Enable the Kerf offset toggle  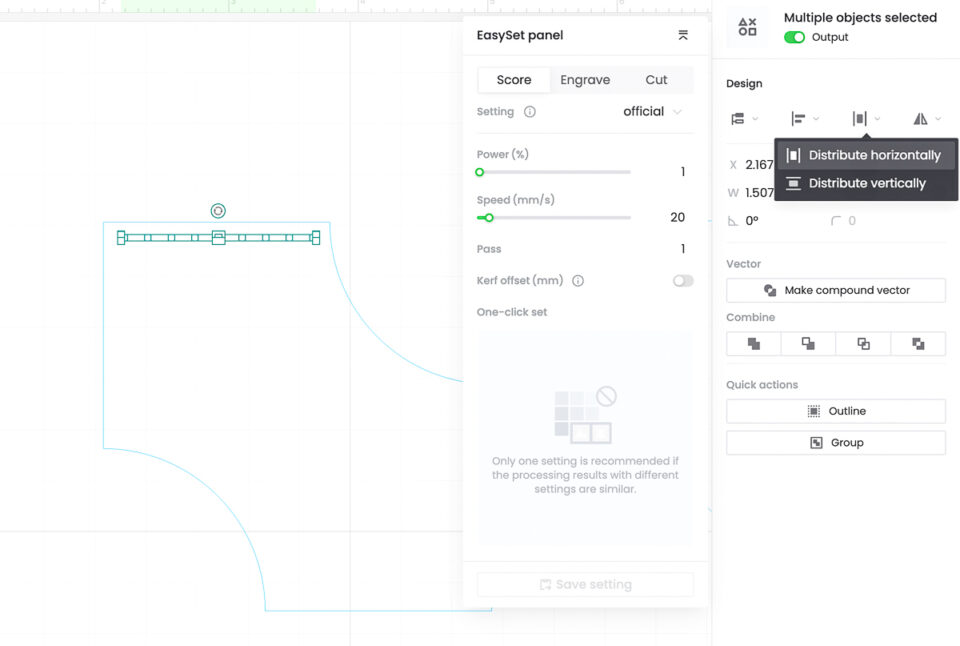683,281
